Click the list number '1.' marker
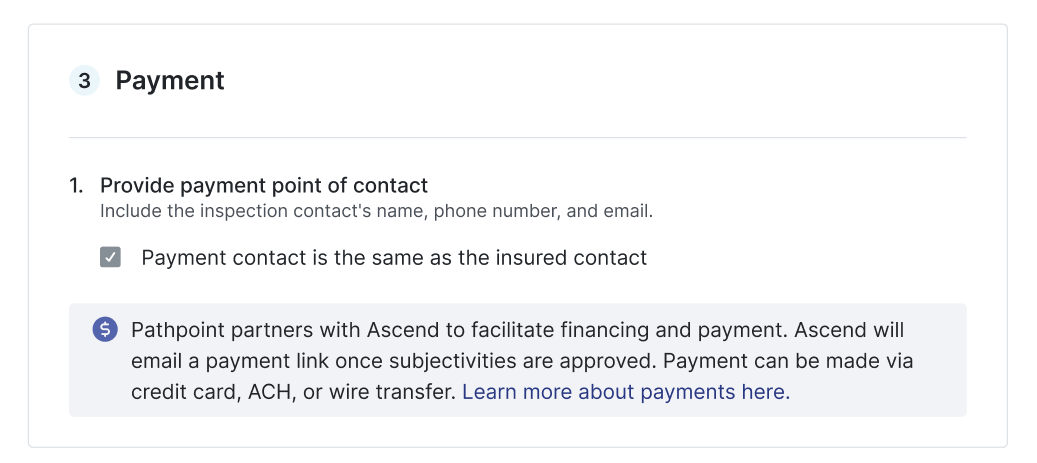Image resolution: width=1037 pixels, height=463 pixels. (77, 185)
